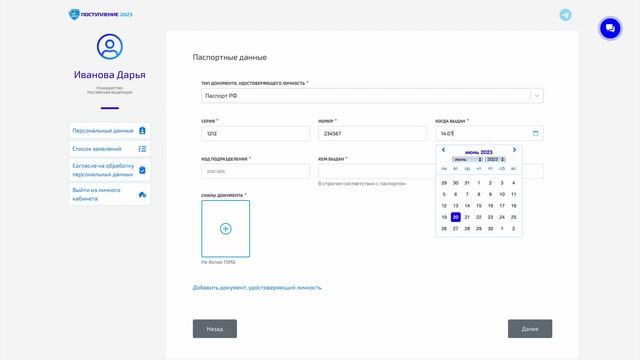
Task: Select day 14 in the calendar
Action: click(467, 206)
